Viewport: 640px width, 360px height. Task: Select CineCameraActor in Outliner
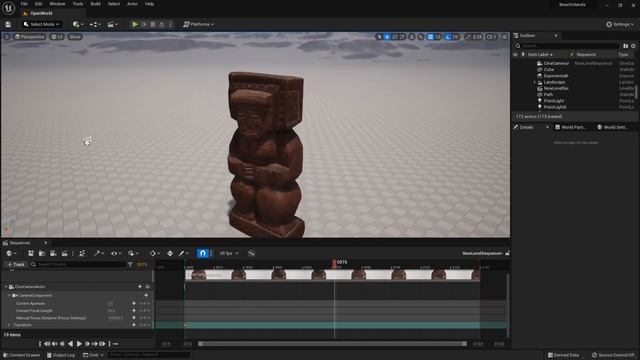click(x=556, y=63)
